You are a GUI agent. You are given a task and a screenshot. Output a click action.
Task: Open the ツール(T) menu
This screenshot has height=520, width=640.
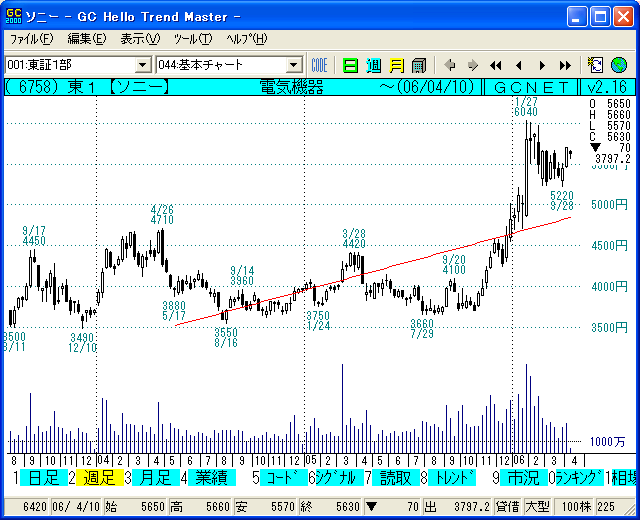coord(193,39)
